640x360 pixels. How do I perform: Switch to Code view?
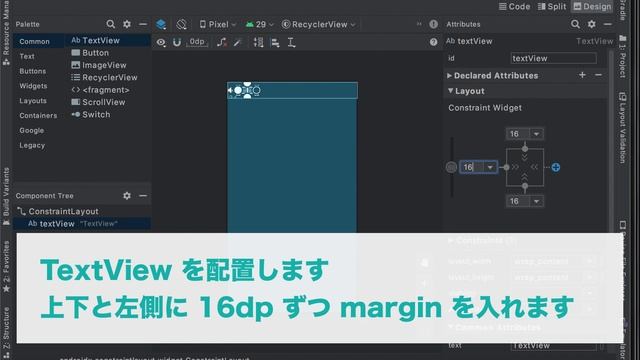click(x=514, y=7)
